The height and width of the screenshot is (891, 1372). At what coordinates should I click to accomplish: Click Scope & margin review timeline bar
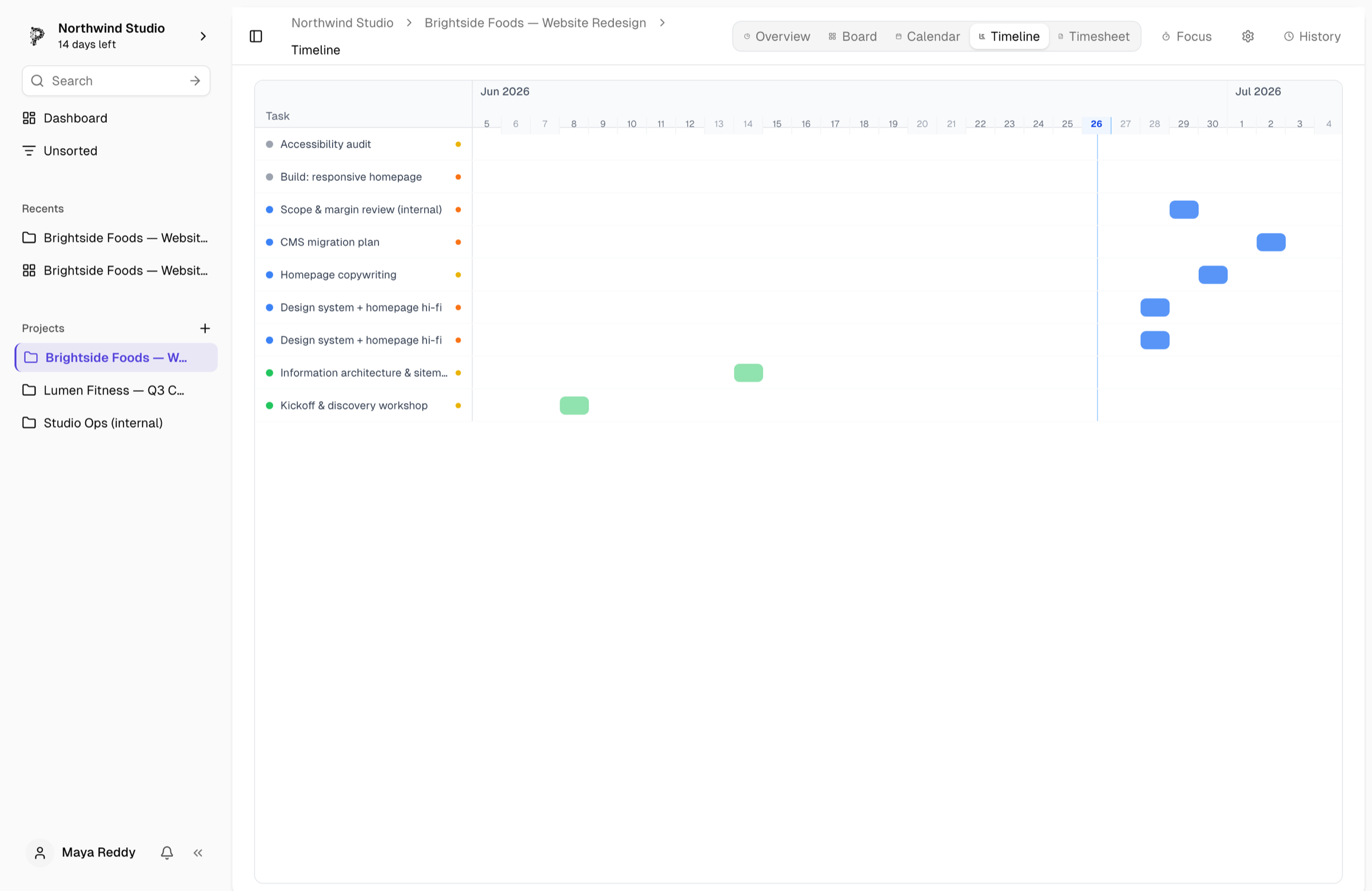tap(1183, 209)
